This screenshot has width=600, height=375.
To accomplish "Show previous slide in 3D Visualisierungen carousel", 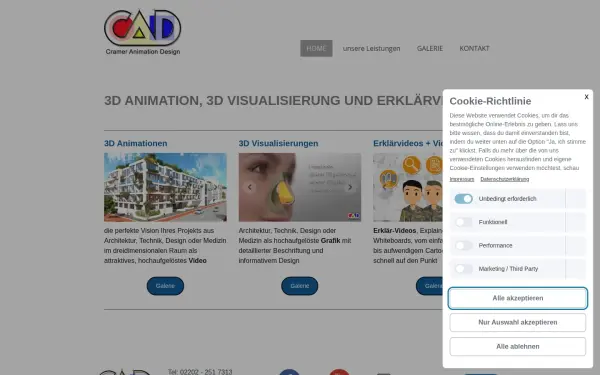I will 249,187.
